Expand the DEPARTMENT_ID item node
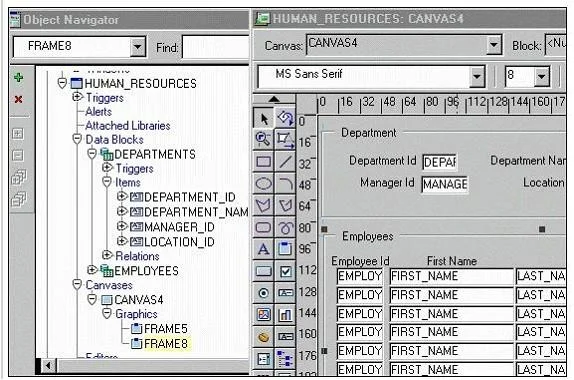The height and width of the screenshot is (380, 574). point(122,197)
